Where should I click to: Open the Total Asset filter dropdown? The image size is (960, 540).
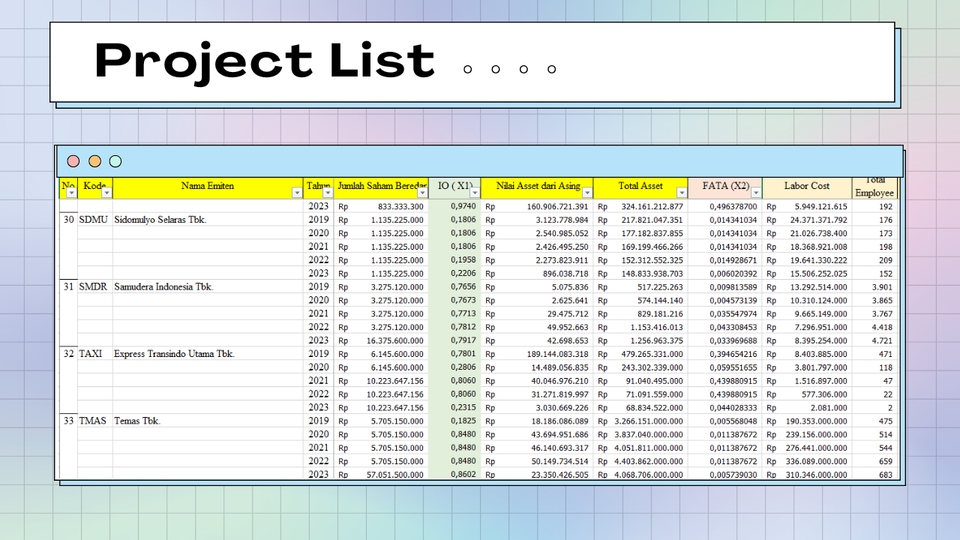pyautogui.click(x=681, y=193)
